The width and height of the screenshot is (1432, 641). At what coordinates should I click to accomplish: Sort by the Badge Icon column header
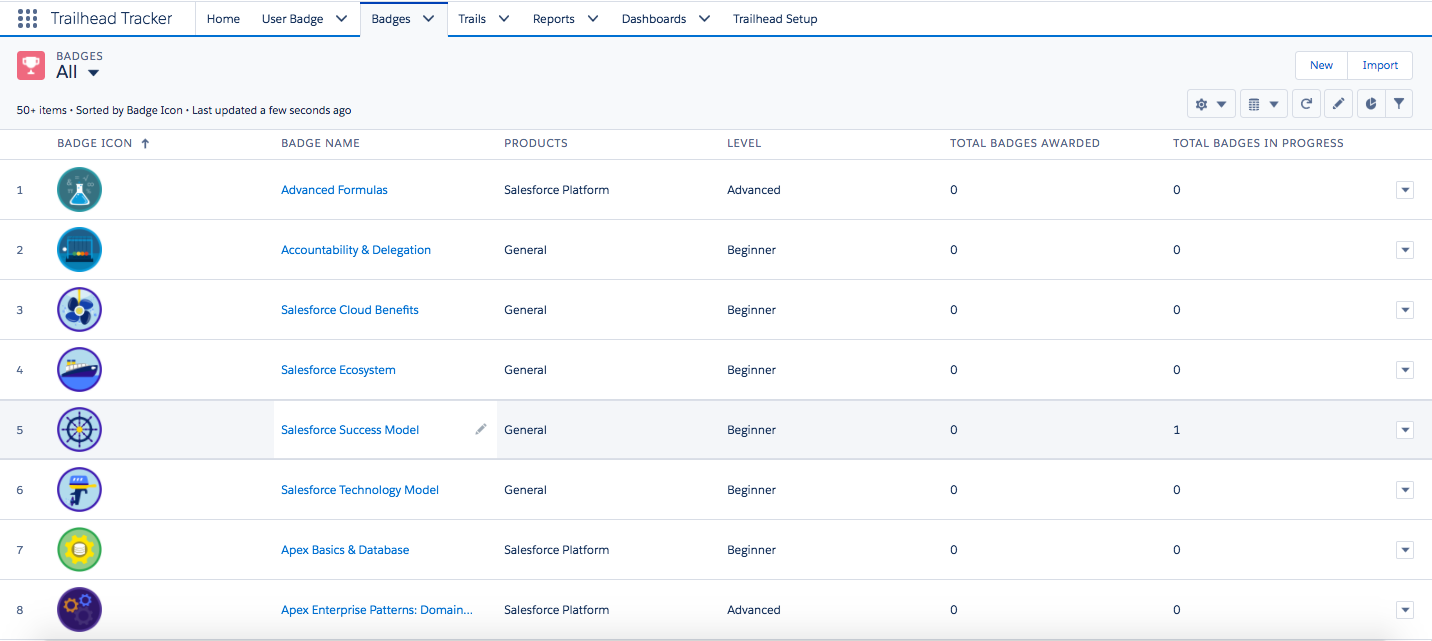96,143
